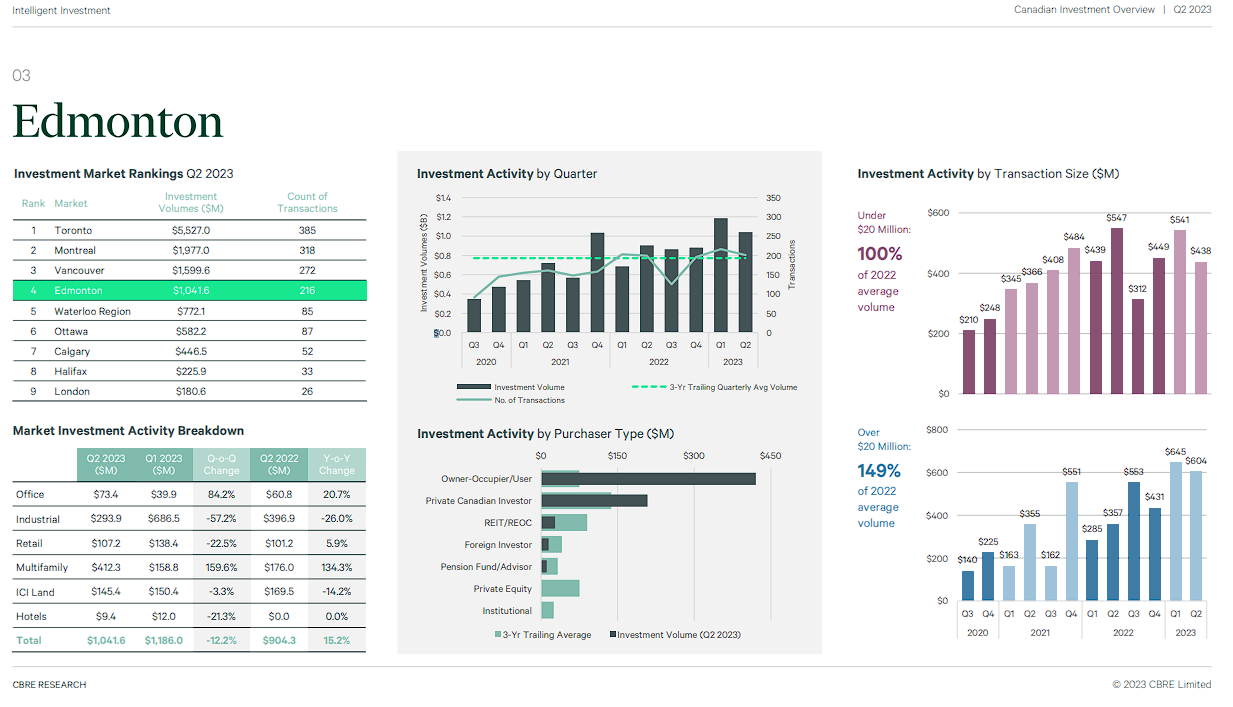Click the Total row label in breakdown table
Screen dimensions: 1233x707
[29, 640]
